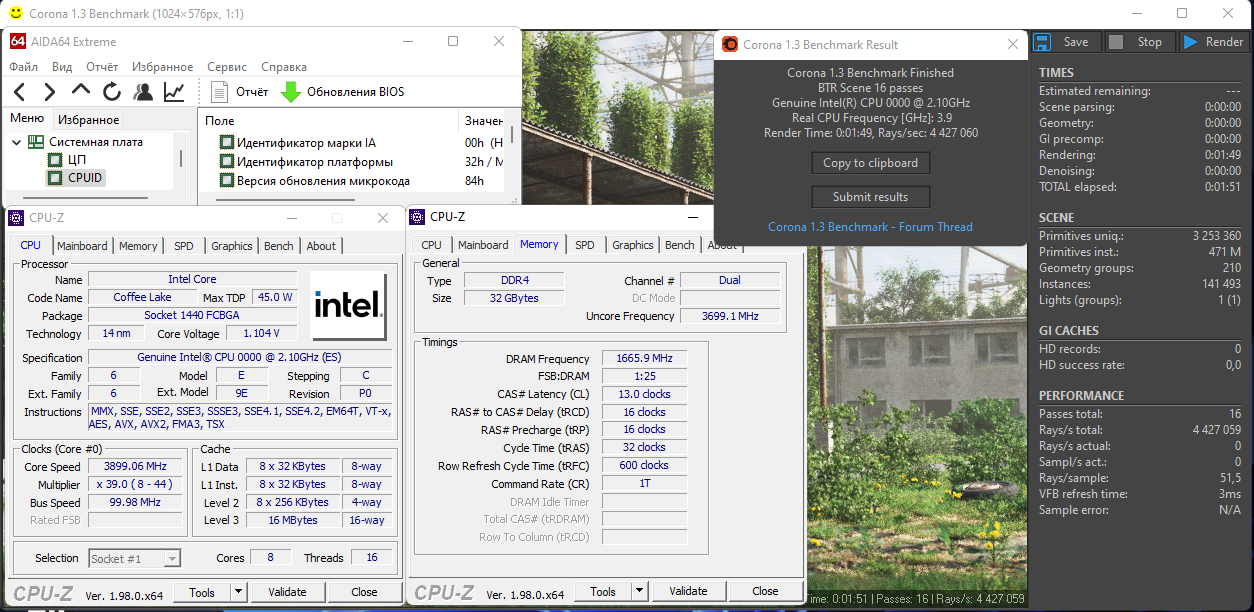Click the left CPU-Z window title icon
Viewport: 1254px width, 612px height.
(16, 218)
